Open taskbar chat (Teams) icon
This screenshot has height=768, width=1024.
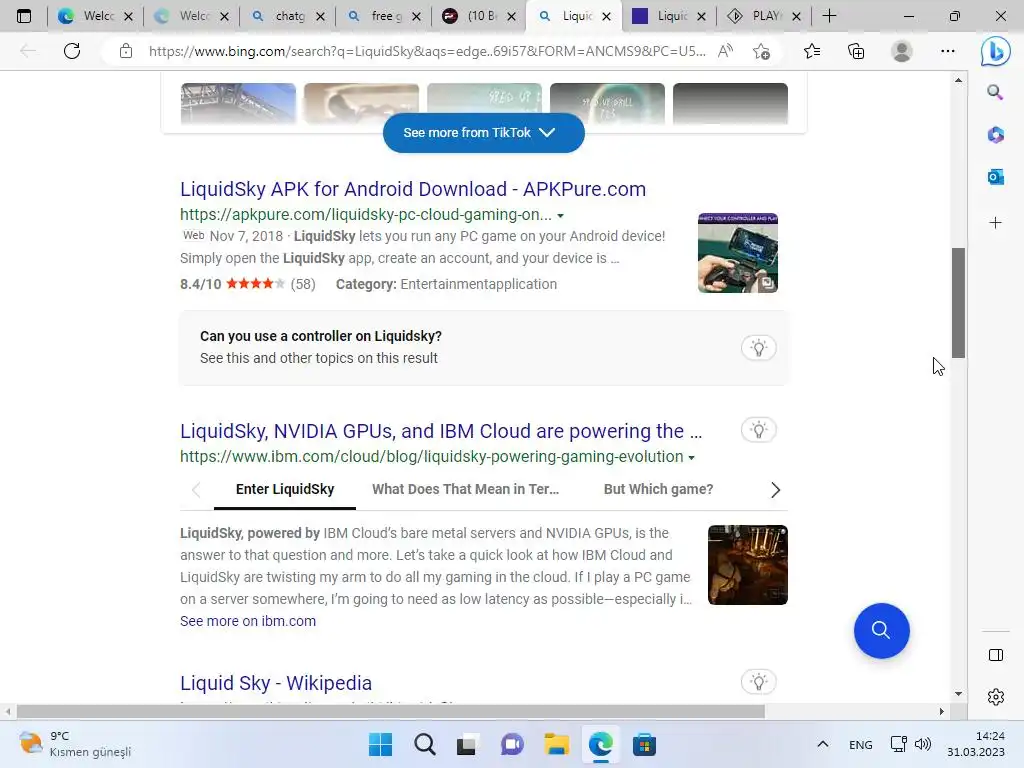point(512,744)
